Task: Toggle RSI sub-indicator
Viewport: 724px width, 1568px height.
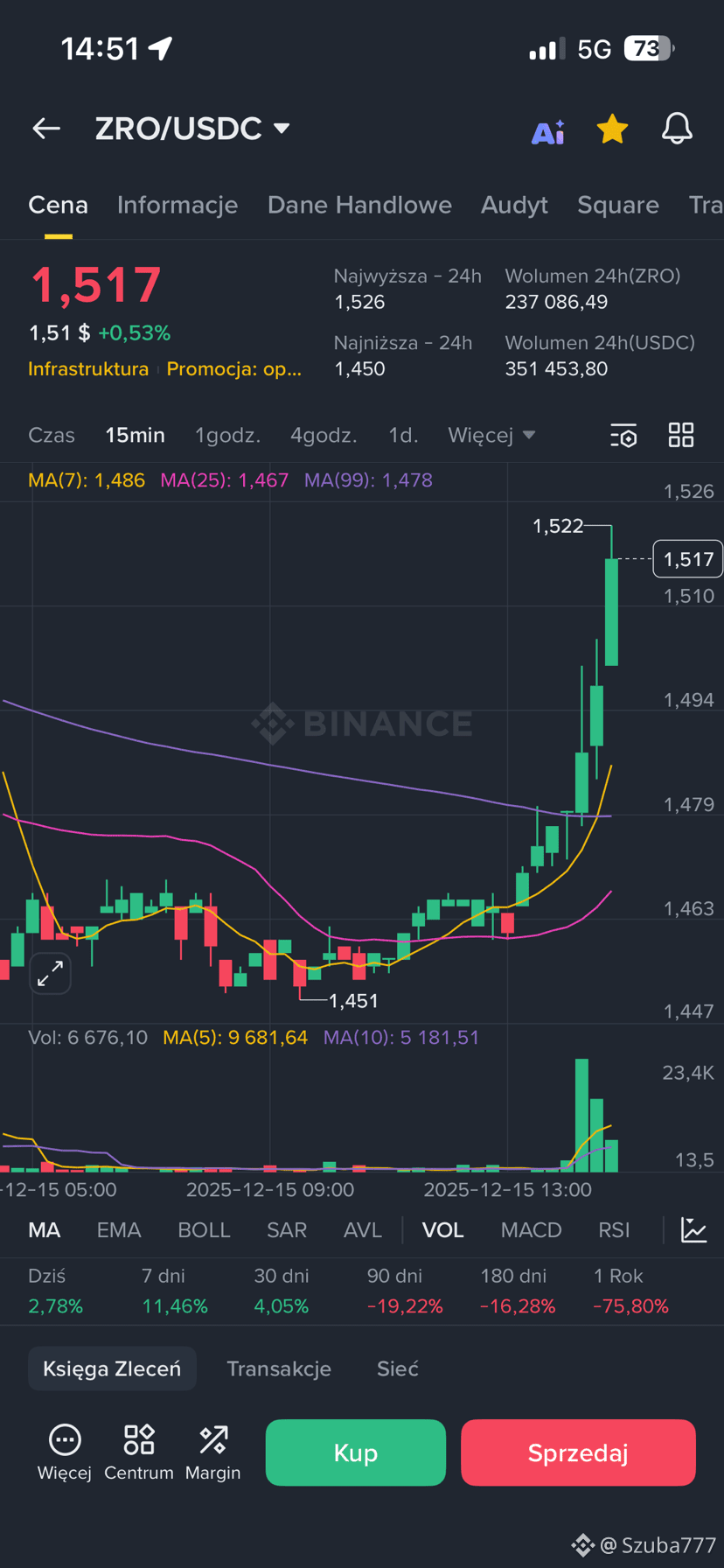Action: point(614,1229)
